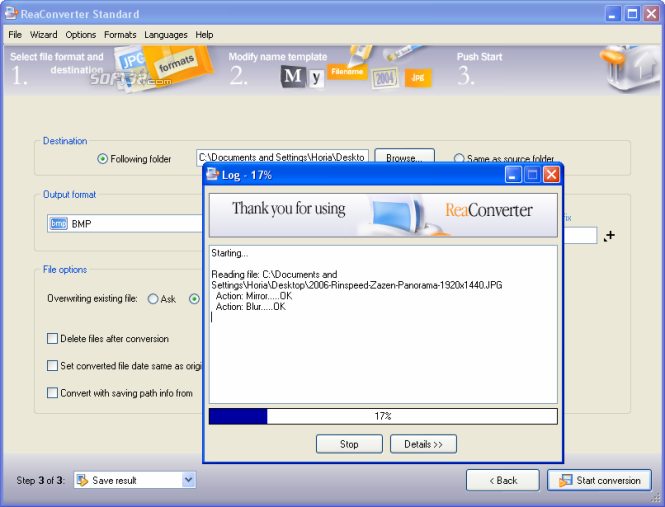Click the Save result icon in step selector
The height and width of the screenshot is (507, 665).
[83, 480]
